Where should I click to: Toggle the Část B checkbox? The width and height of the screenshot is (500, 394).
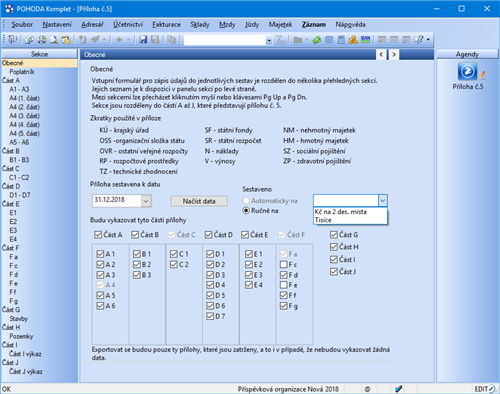pos(135,235)
